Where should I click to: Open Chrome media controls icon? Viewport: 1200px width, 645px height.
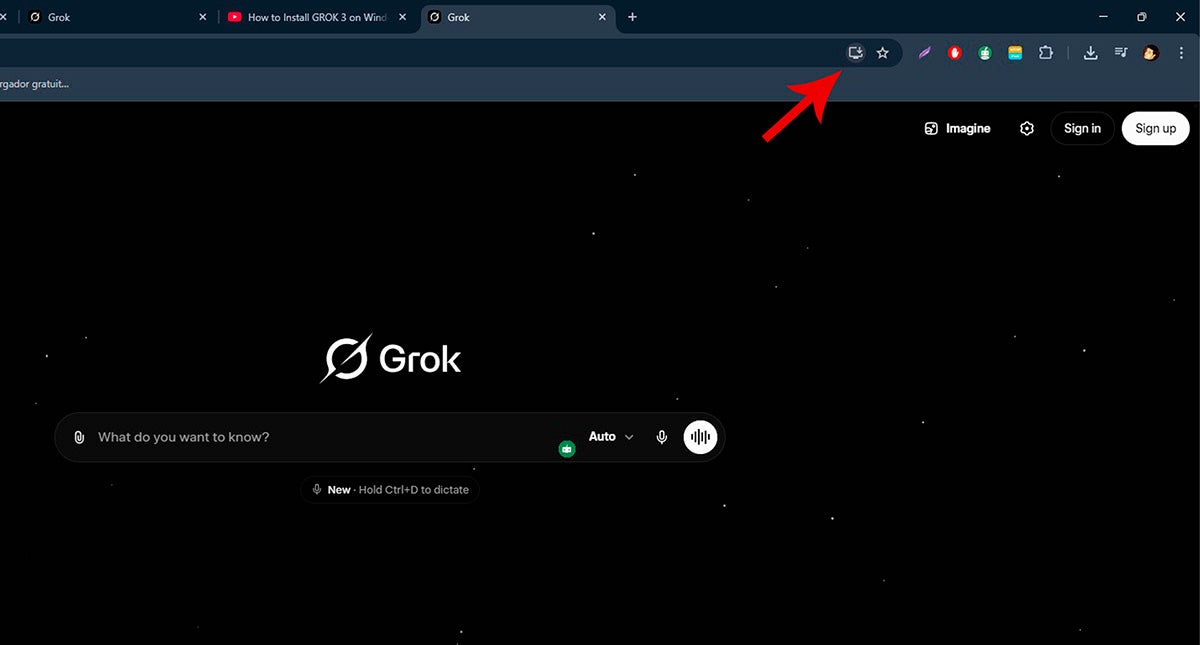[1120, 52]
